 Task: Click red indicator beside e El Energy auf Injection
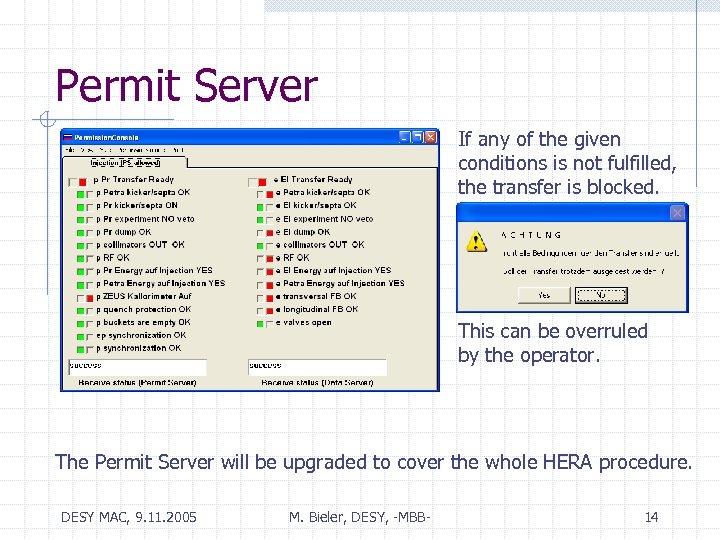(x=270, y=272)
